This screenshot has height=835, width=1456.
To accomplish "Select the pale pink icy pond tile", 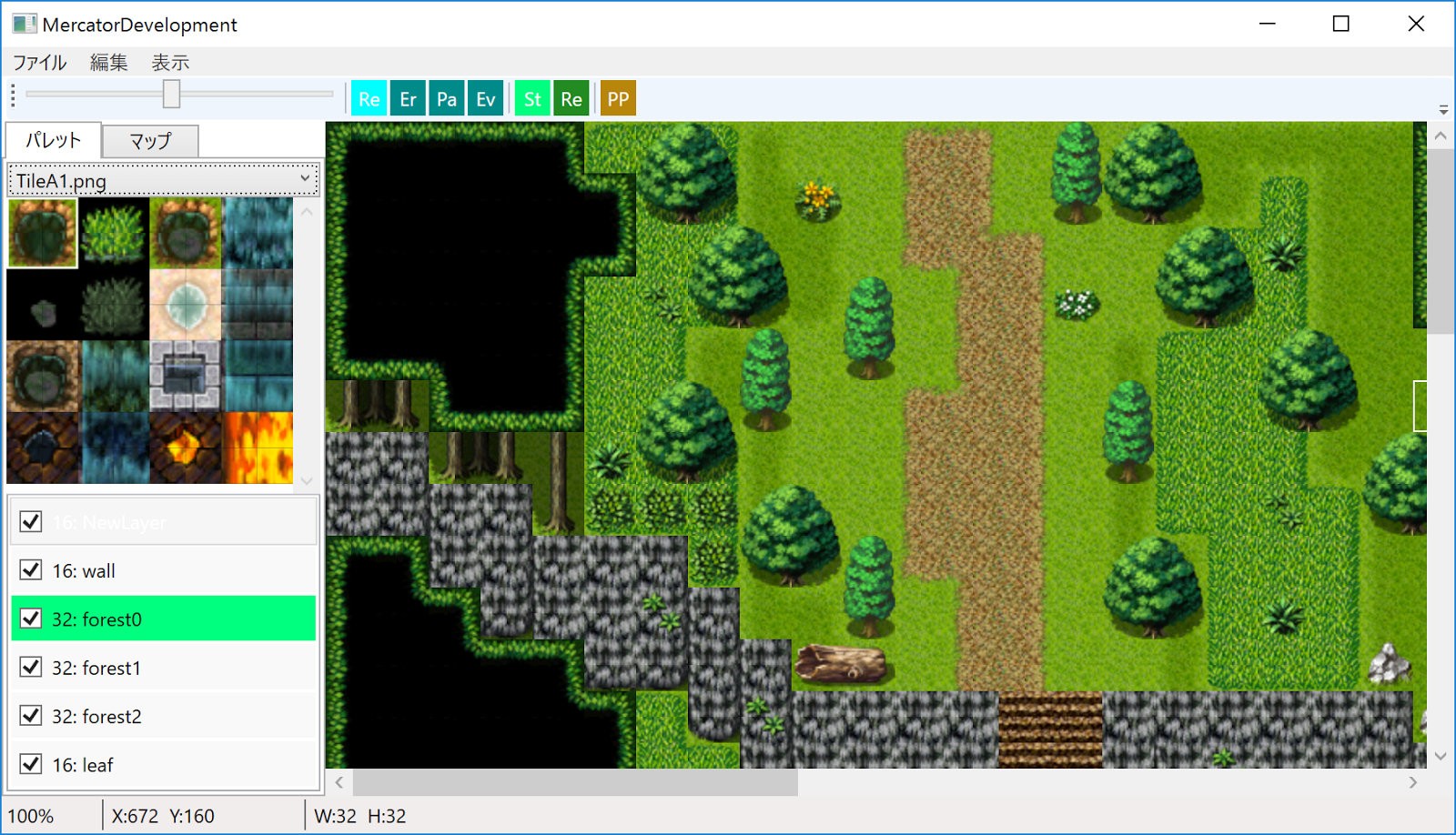I will pyautogui.click(x=186, y=305).
